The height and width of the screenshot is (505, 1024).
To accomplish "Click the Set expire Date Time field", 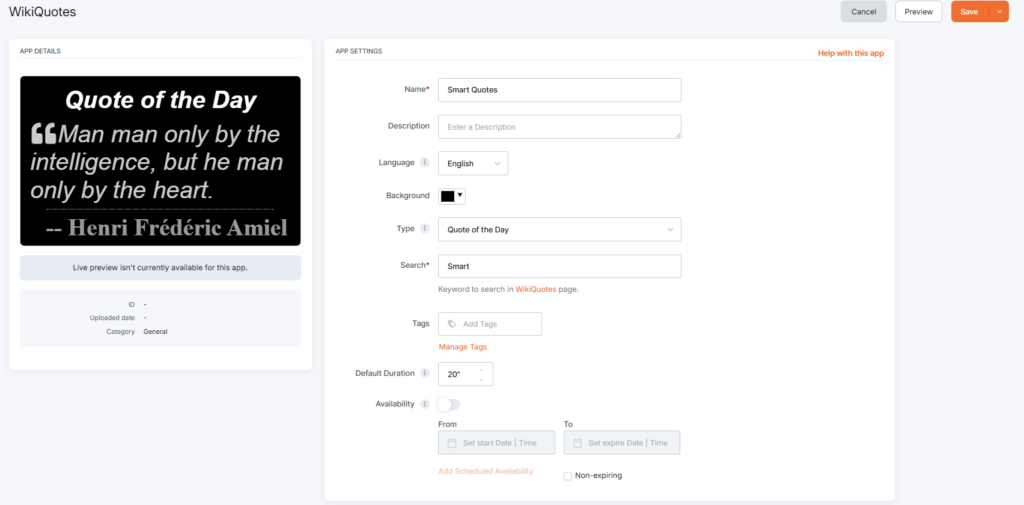I will click(622, 443).
